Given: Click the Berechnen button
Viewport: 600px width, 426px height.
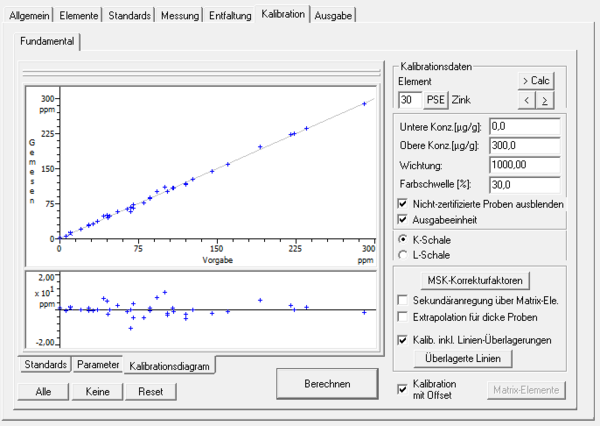Looking at the screenshot, I should 327,384.
